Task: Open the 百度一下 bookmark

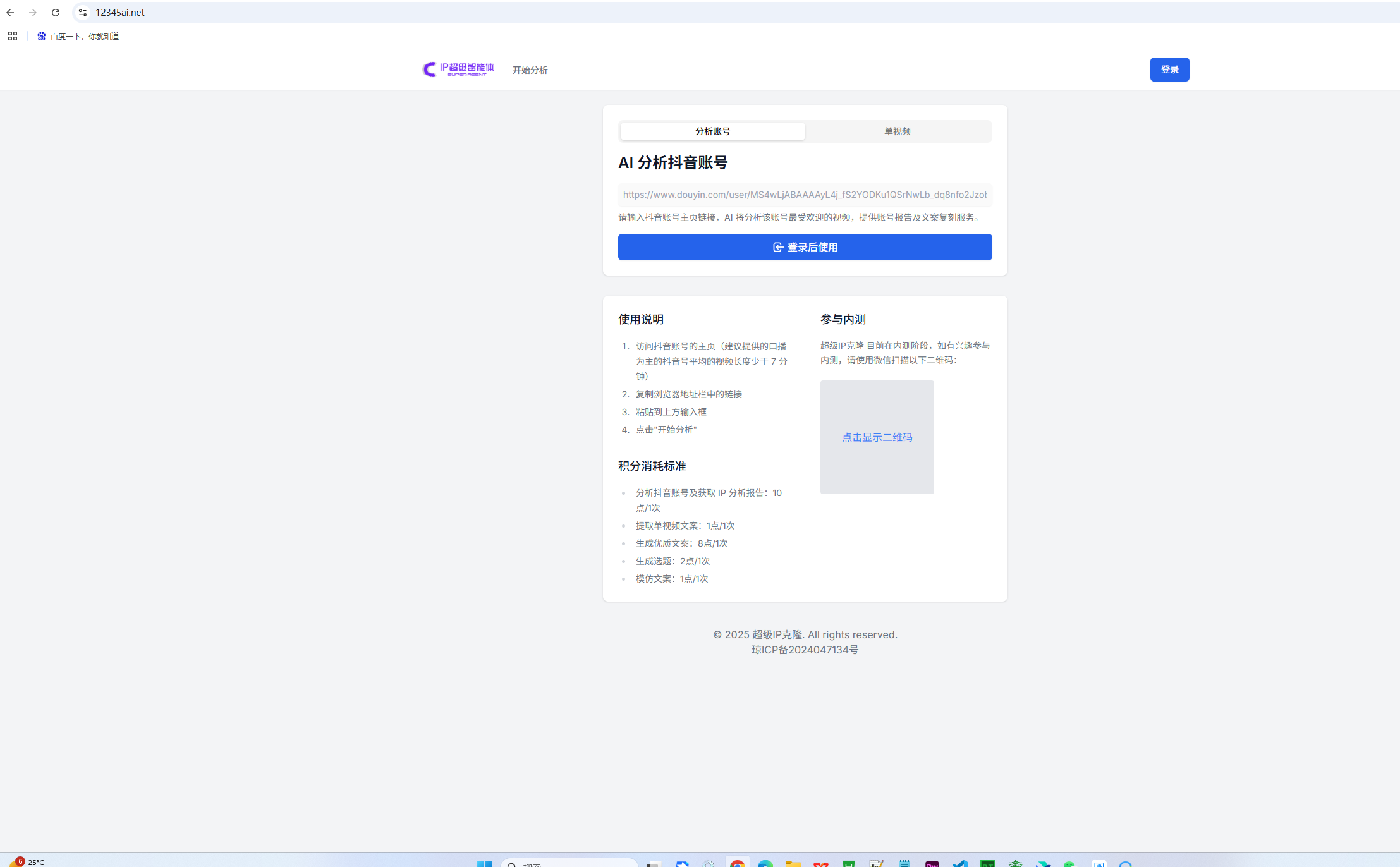Action: point(78,36)
